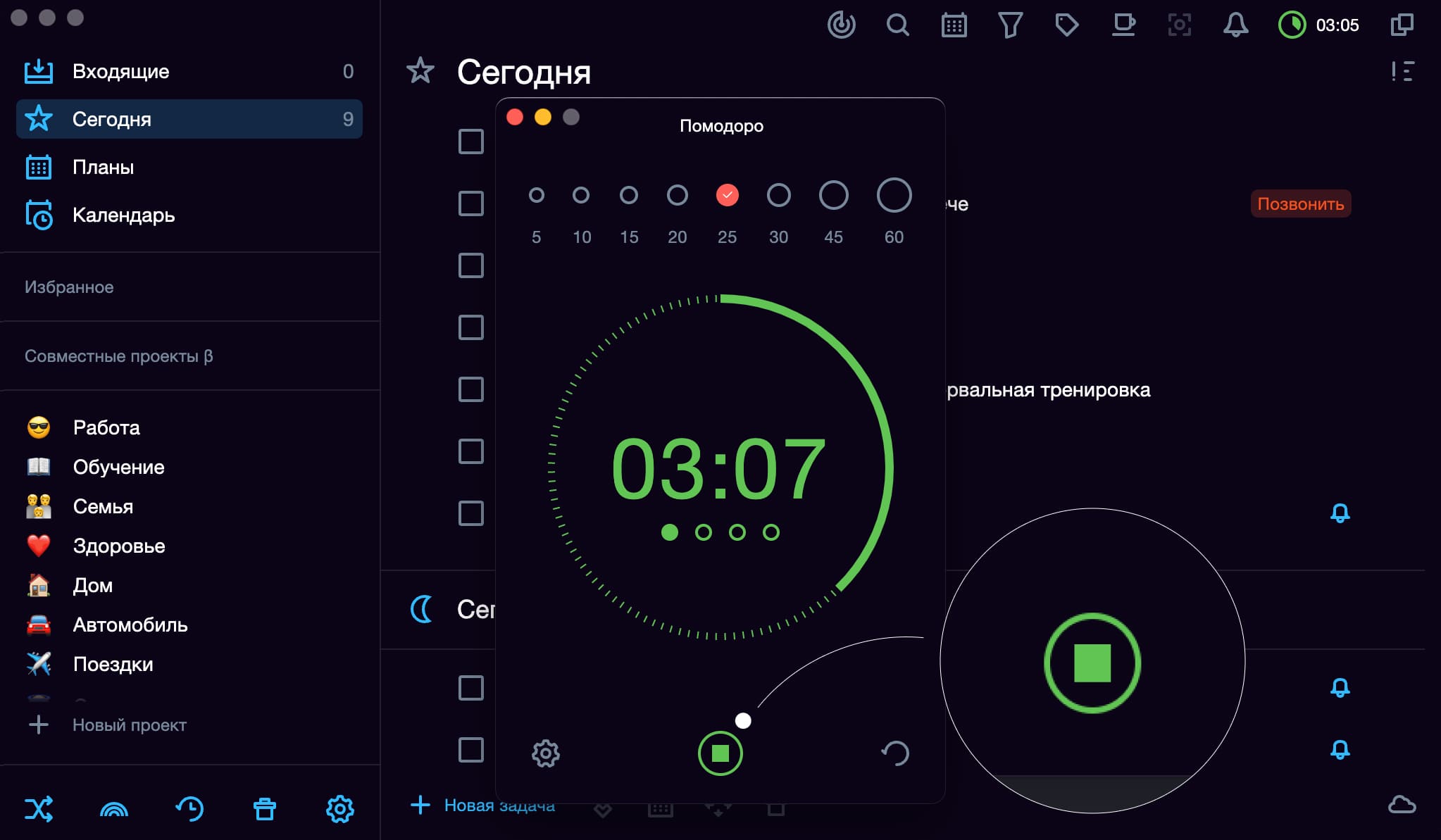
Task: Minimize the Помодоро window with yellow button
Action: click(543, 117)
